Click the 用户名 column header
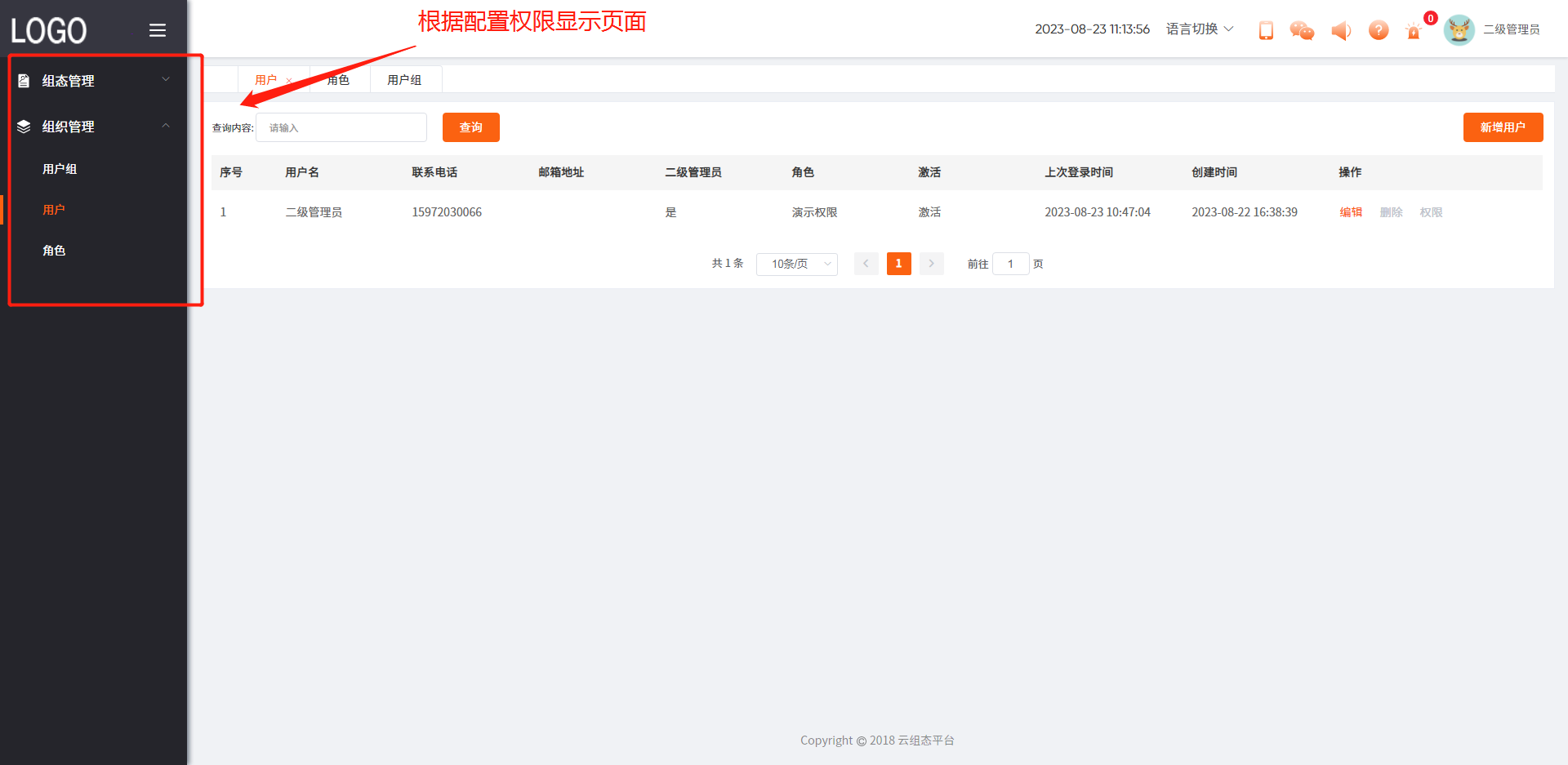Viewport: 1568px width, 765px height. pos(302,172)
